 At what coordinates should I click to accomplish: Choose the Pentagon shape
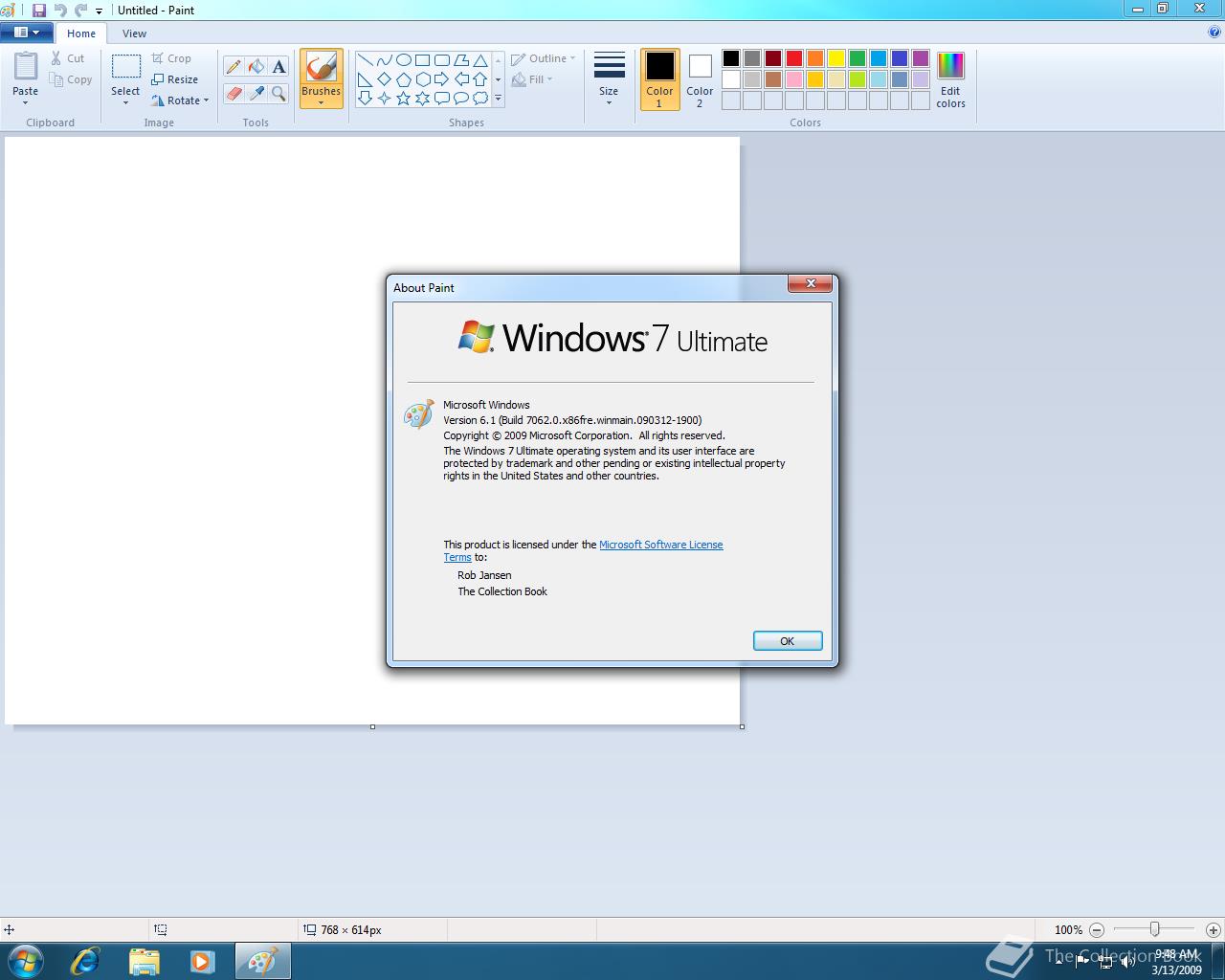(x=403, y=78)
